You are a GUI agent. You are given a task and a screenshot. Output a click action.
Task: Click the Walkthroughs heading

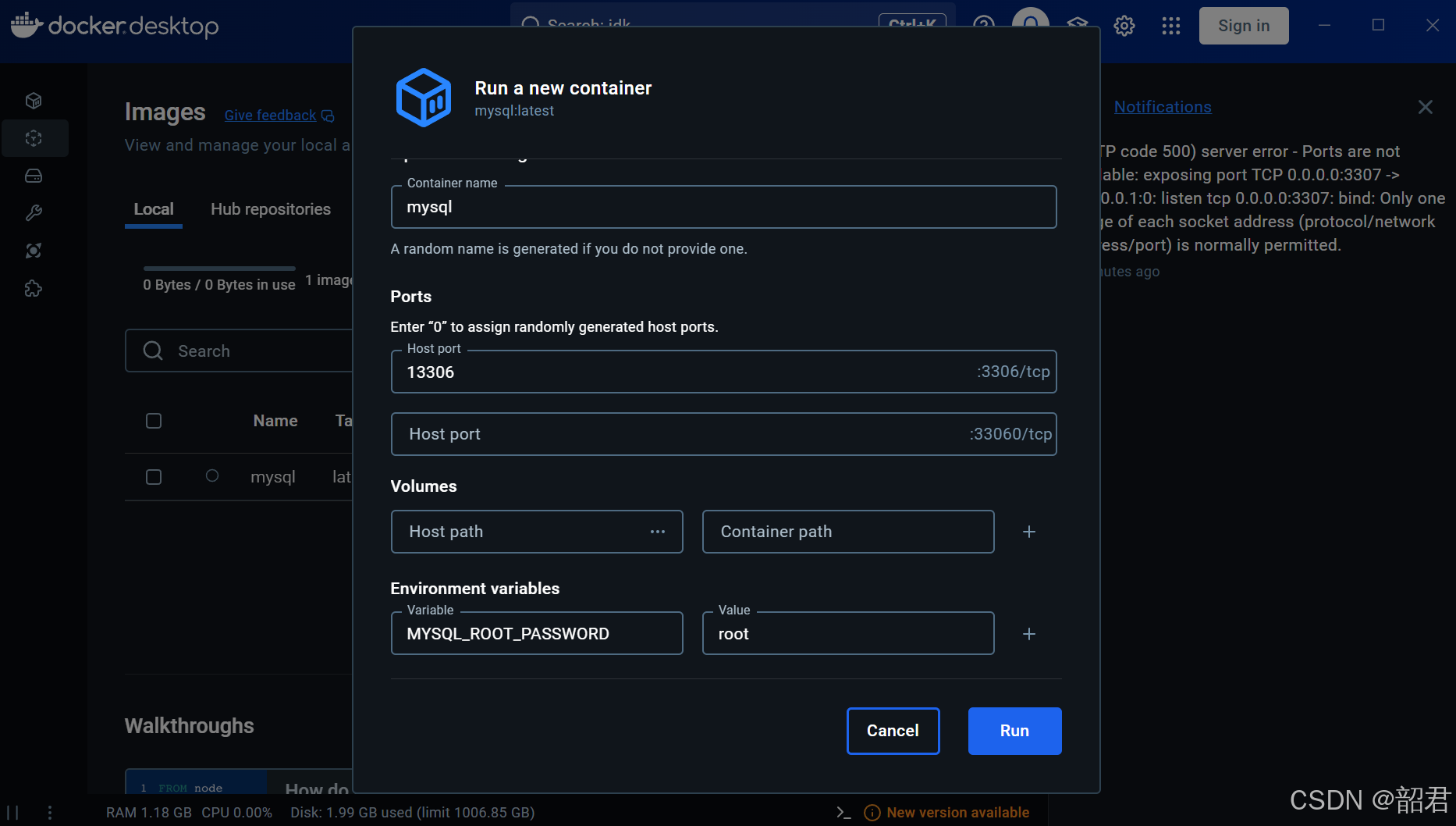tap(190, 726)
